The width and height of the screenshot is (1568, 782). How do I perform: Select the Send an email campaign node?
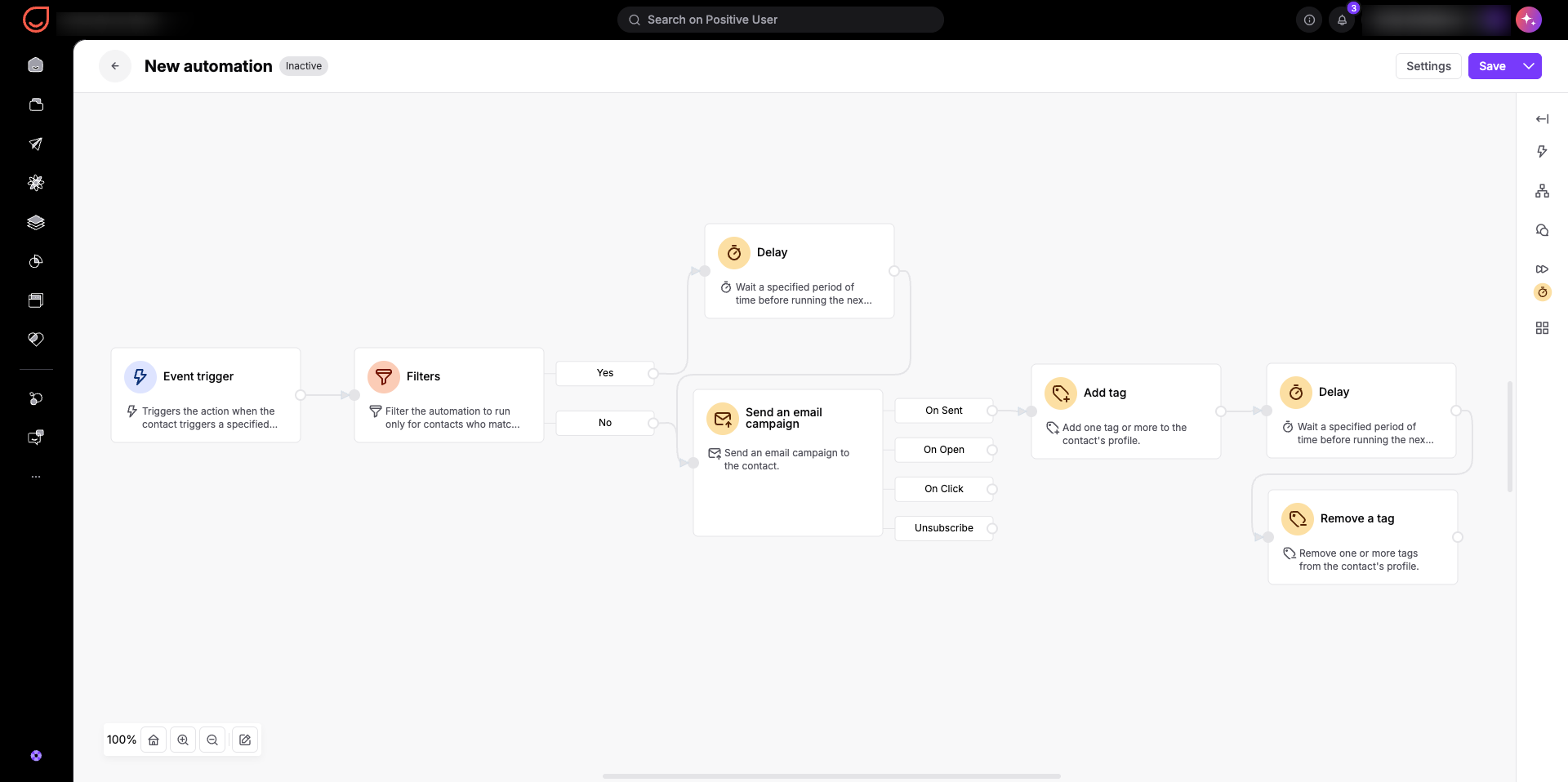788,463
